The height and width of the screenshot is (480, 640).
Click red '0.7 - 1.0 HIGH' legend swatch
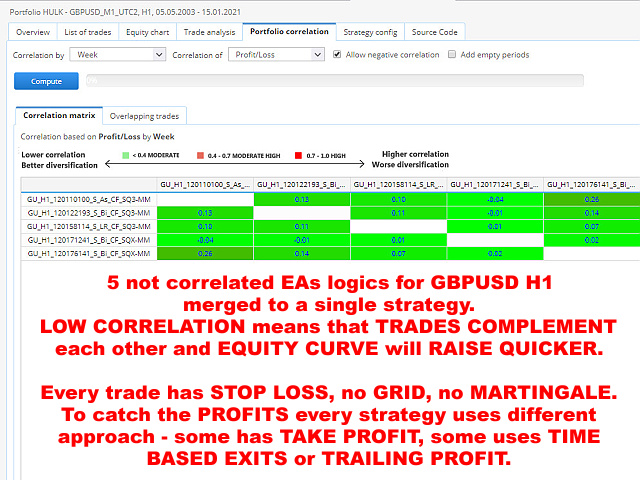point(298,155)
